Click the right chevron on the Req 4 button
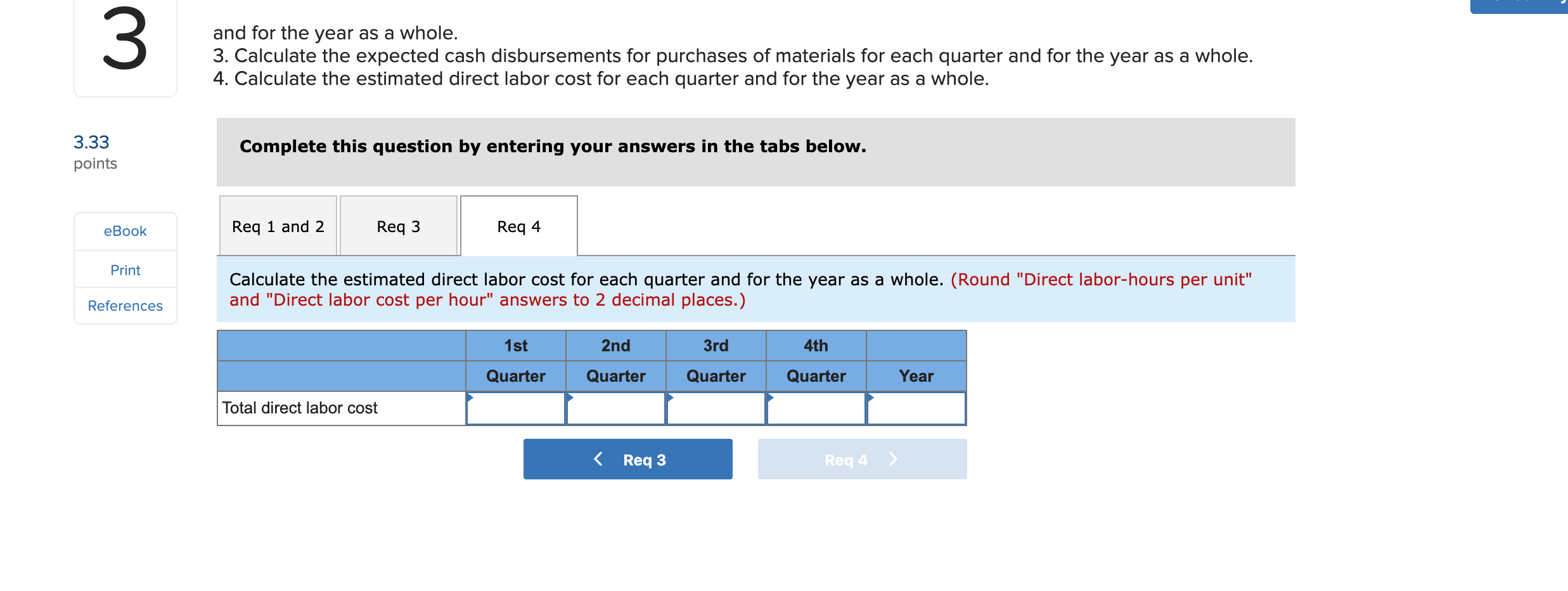Viewport: 1568px width, 591px height. (892, 458)
